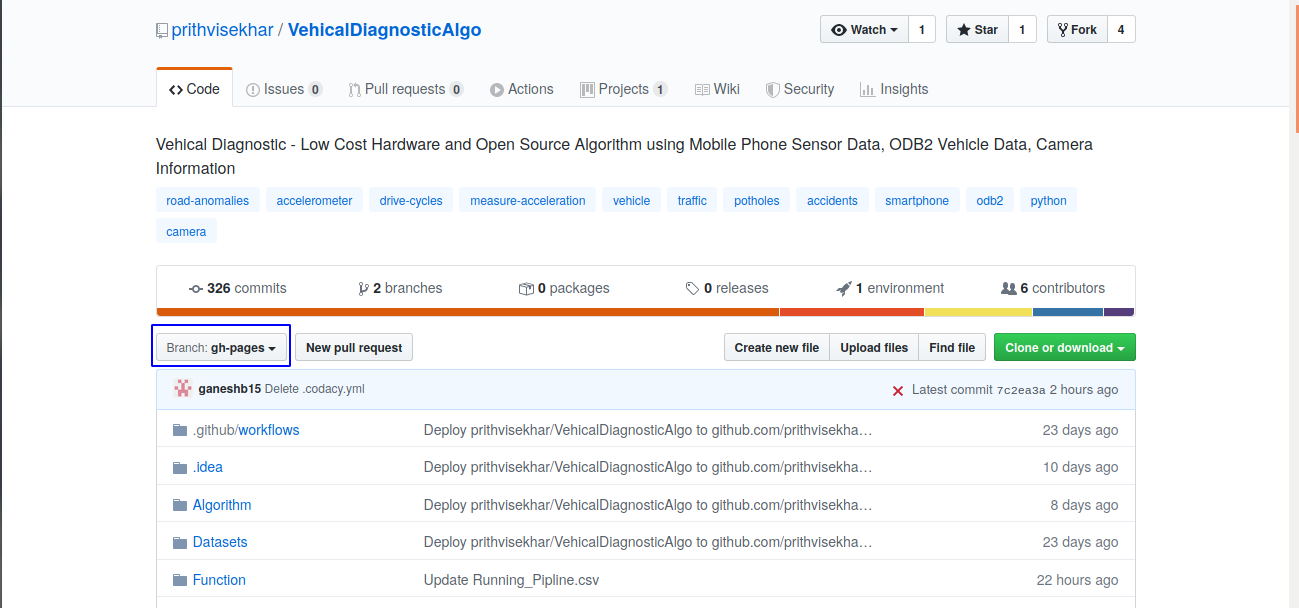This screenshot has height=608, width=1299.
Task: Switch to the Issues tab
Action: (x=284, y=89)
